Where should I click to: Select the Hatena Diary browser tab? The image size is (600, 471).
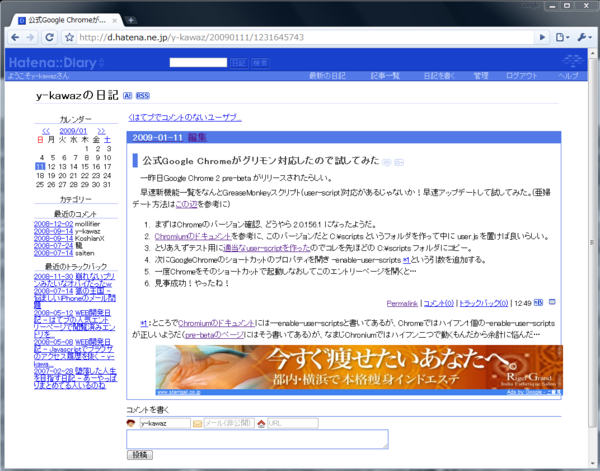(65, 20)
